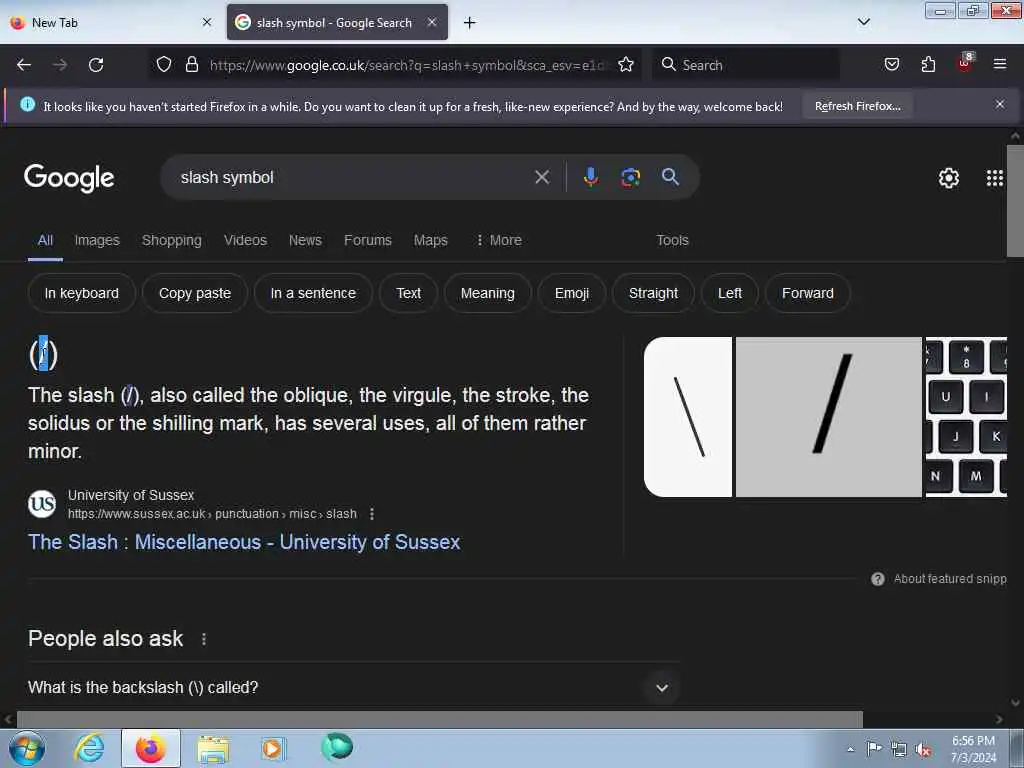Screen dimensions: 1024x768
Task: Open the Firefox hamburger menu
Action: [x=1000, y=64]
